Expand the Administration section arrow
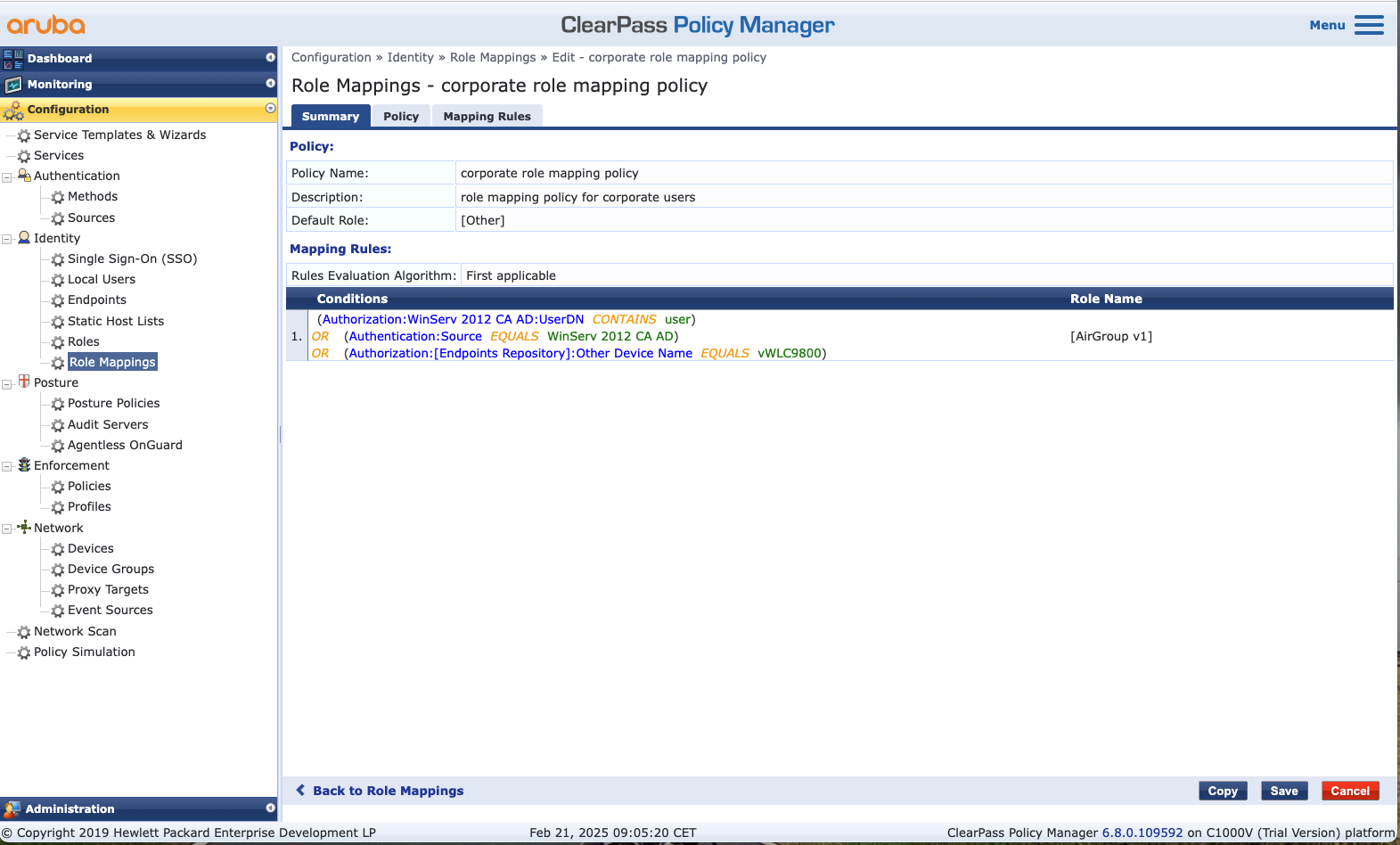Image resolution: width=1400 pixels, height=845 pixels. pos(270,808)
